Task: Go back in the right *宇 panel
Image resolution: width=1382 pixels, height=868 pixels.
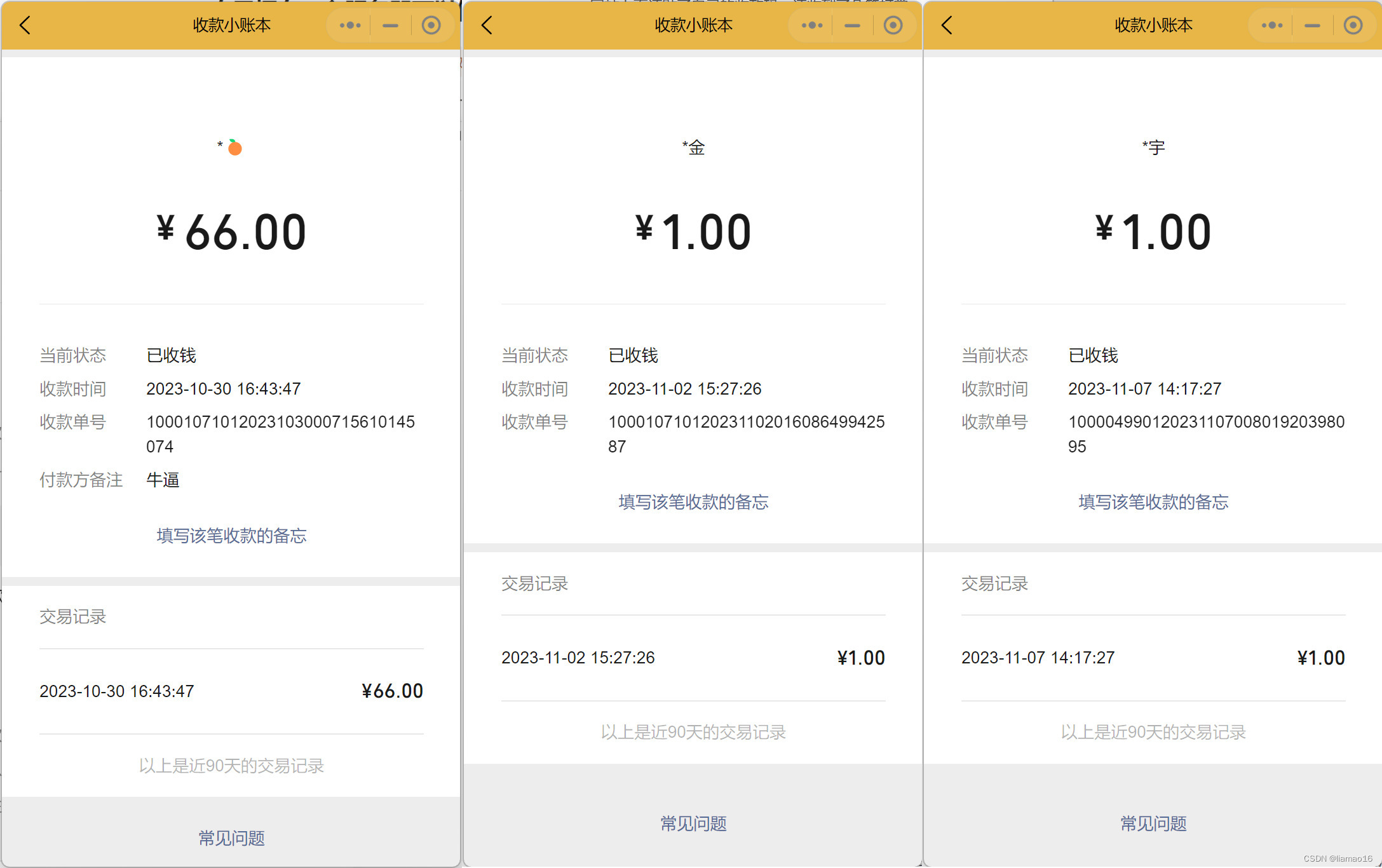Action: (x=947, y=25)
